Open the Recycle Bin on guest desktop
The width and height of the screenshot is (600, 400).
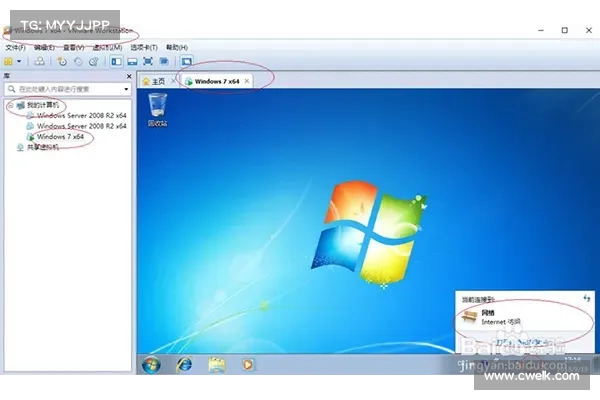click(x=157, y=107)
